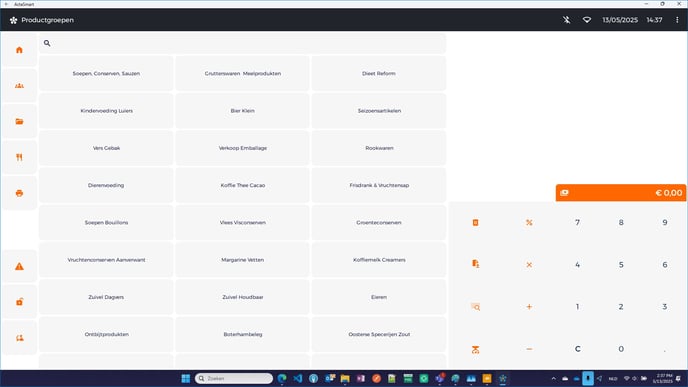Screen dimensions: 688x387
Task: Click the switch user icon at sidebar bottom
Action: point(19,338)
